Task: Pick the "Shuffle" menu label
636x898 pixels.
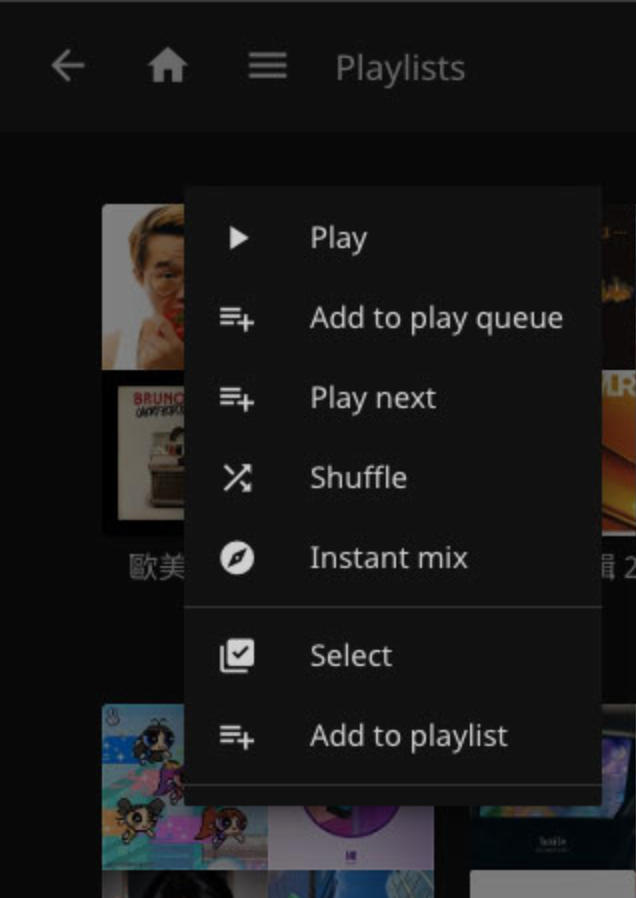Action: pos(358,478)
